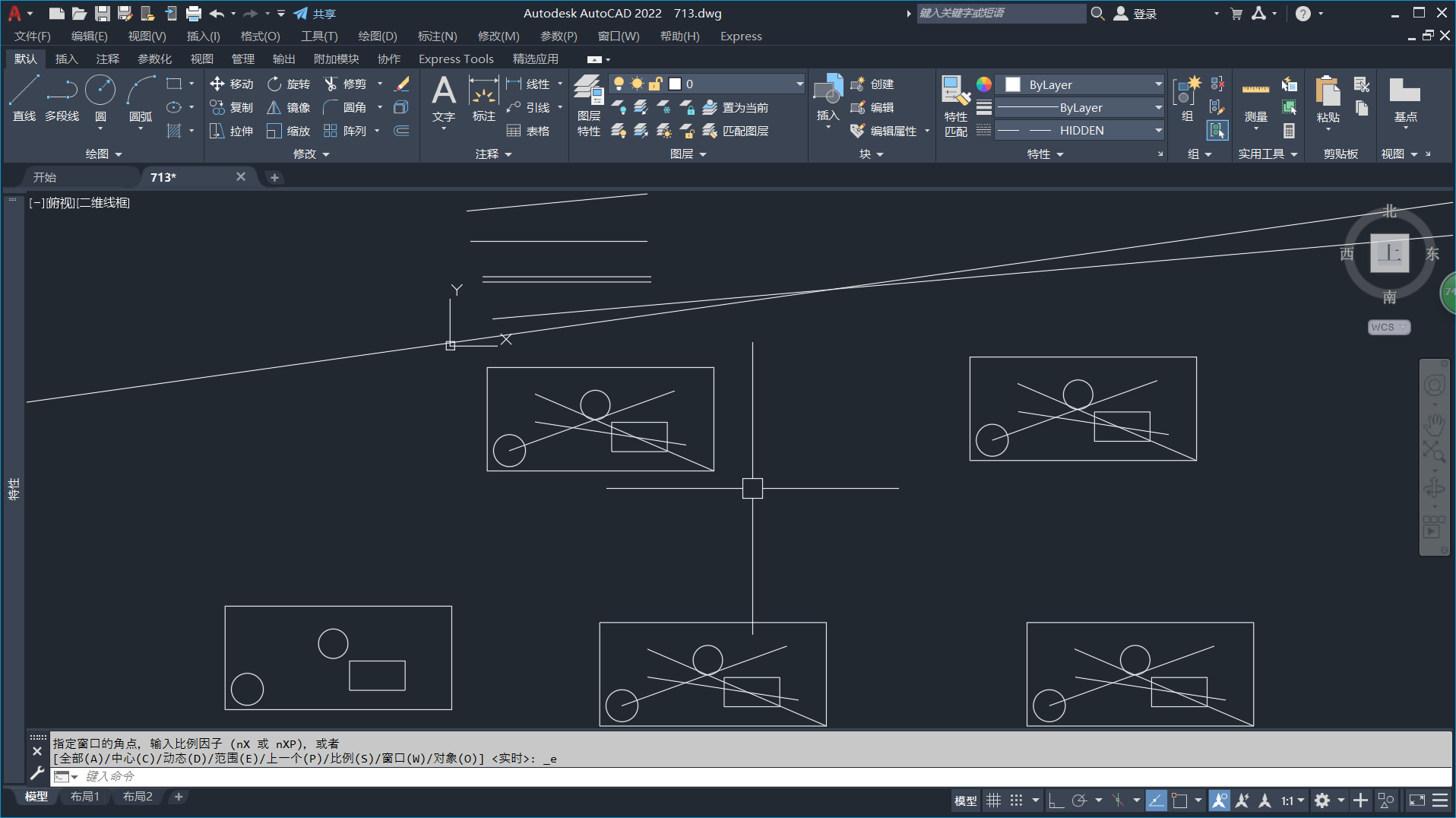
Task: Open the 标注 (Dimension) tool
Action: (x=483, y=99)
